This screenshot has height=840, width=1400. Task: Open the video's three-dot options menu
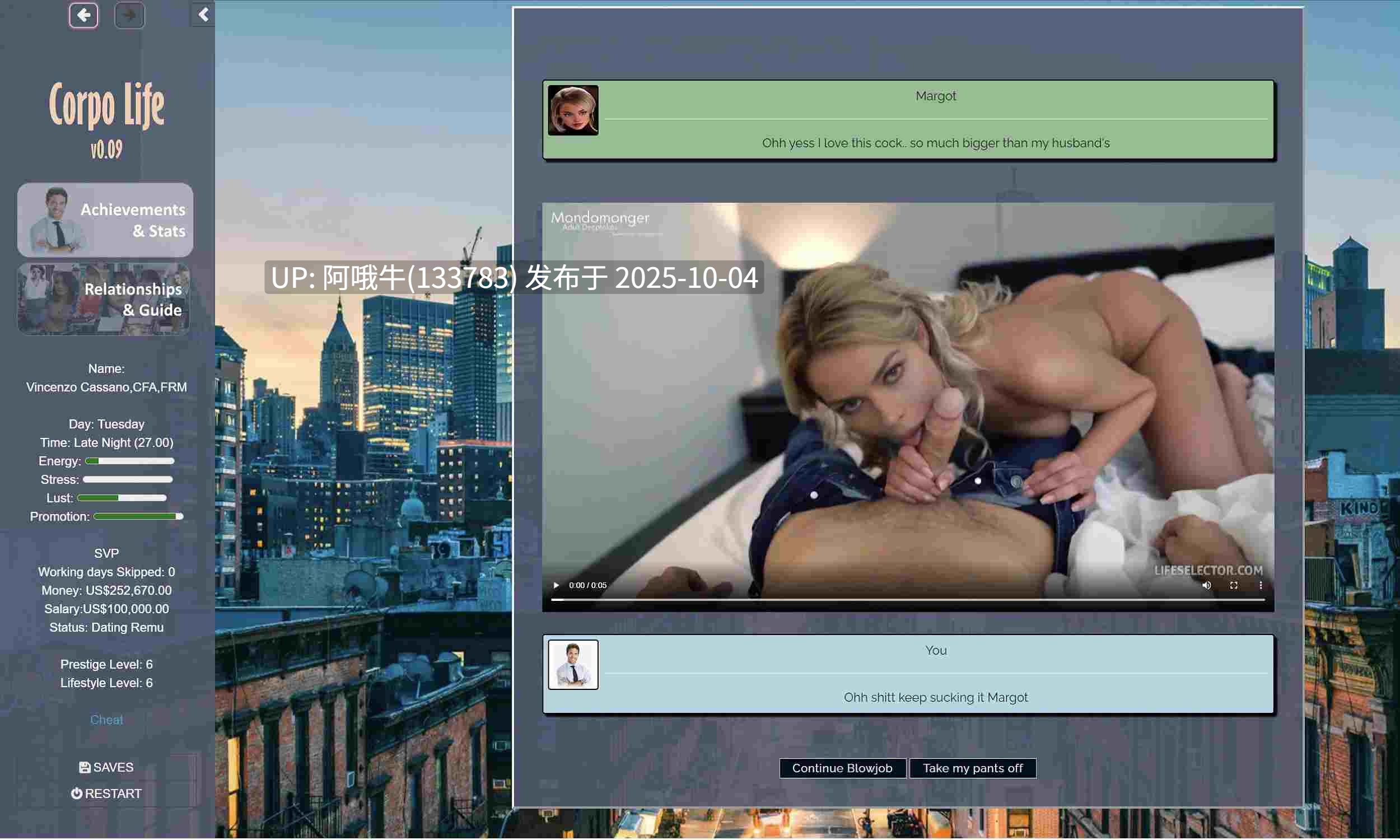[1261, 585]
